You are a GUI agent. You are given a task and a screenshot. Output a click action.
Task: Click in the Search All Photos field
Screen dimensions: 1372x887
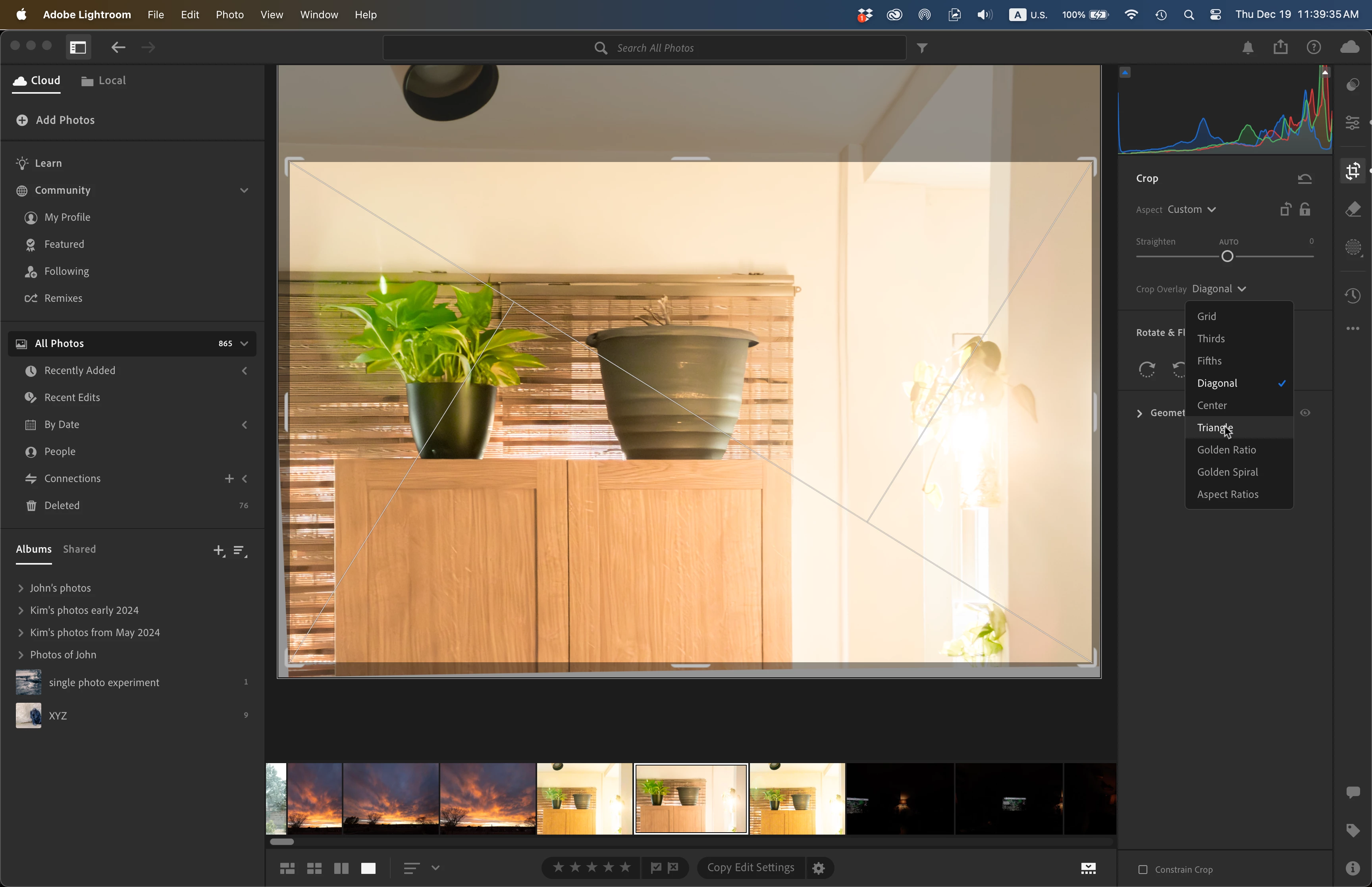655,48
